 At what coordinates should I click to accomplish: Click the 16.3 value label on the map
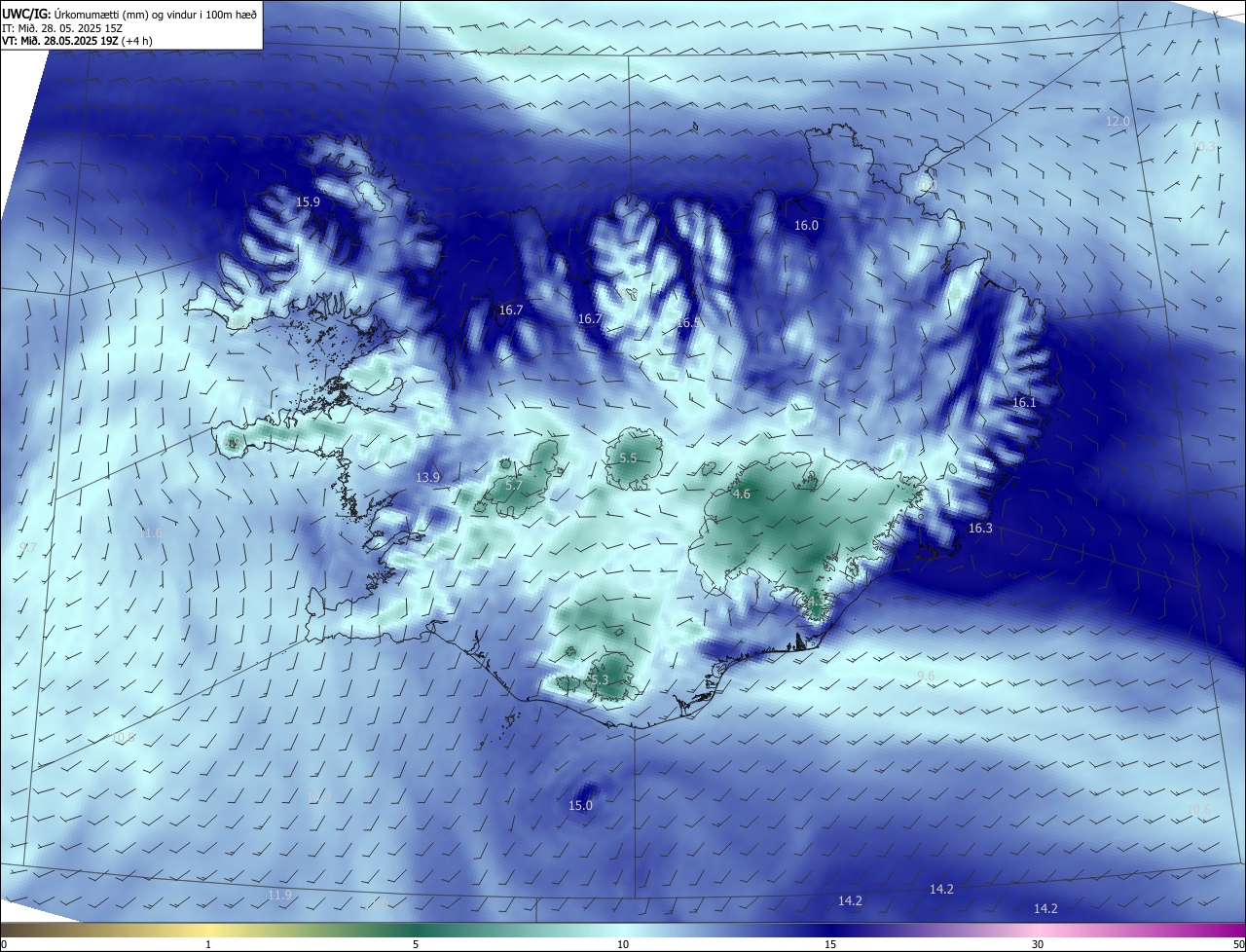pos(980,529)
